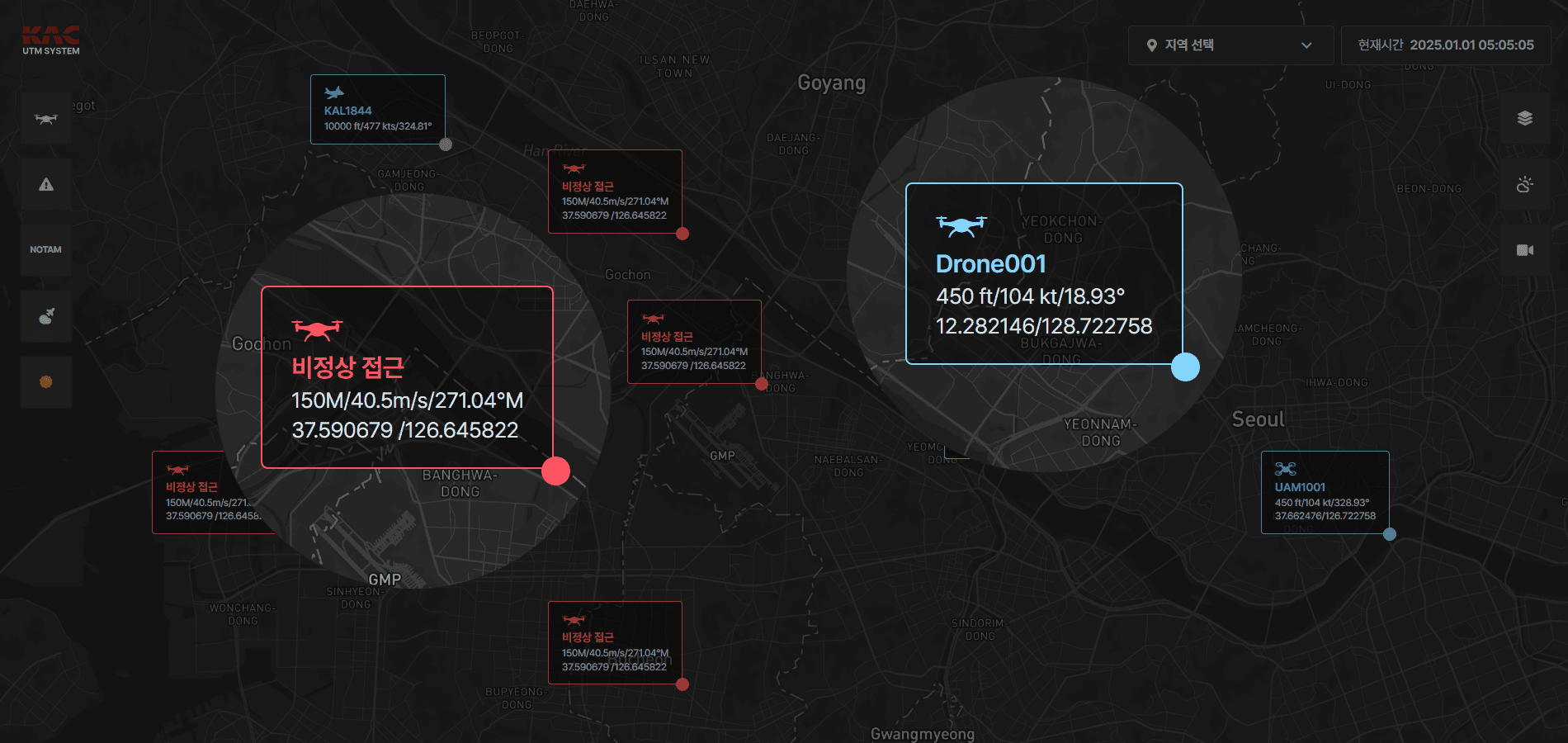The image size is (1568, 743).
Task: Click the Drone001 coordinates 12.282146/128.722758
Action: [1044, 326]
